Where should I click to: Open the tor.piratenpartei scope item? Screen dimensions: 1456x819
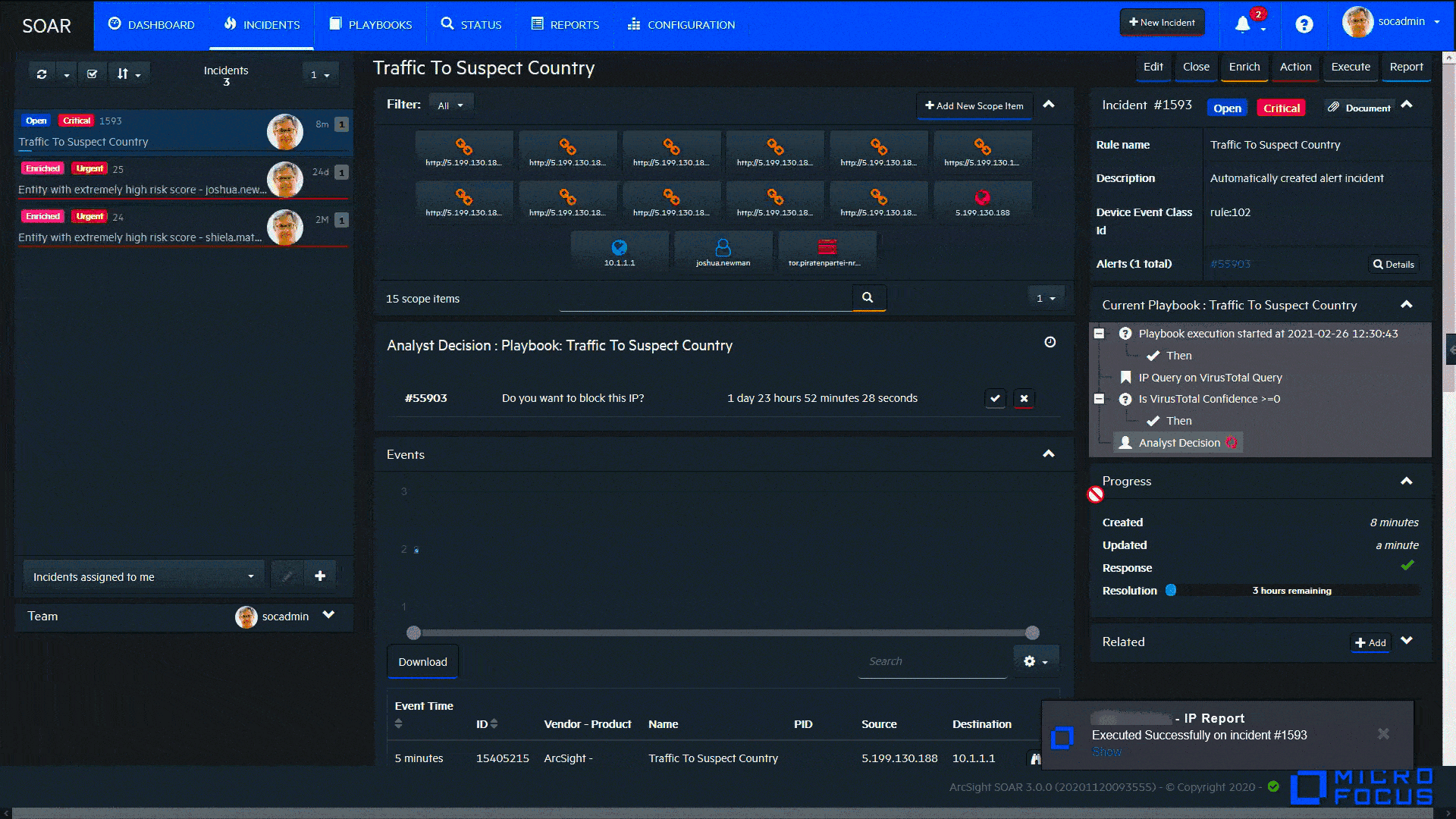[x=827, y=252]
